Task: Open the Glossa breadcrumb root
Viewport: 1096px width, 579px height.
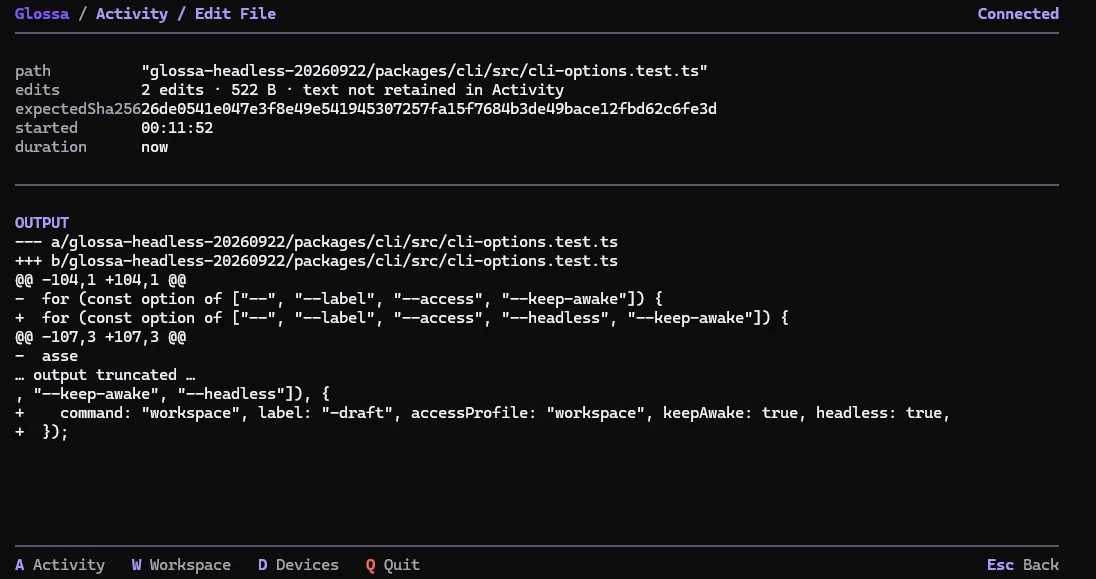Action: click(x=42, y=14)
